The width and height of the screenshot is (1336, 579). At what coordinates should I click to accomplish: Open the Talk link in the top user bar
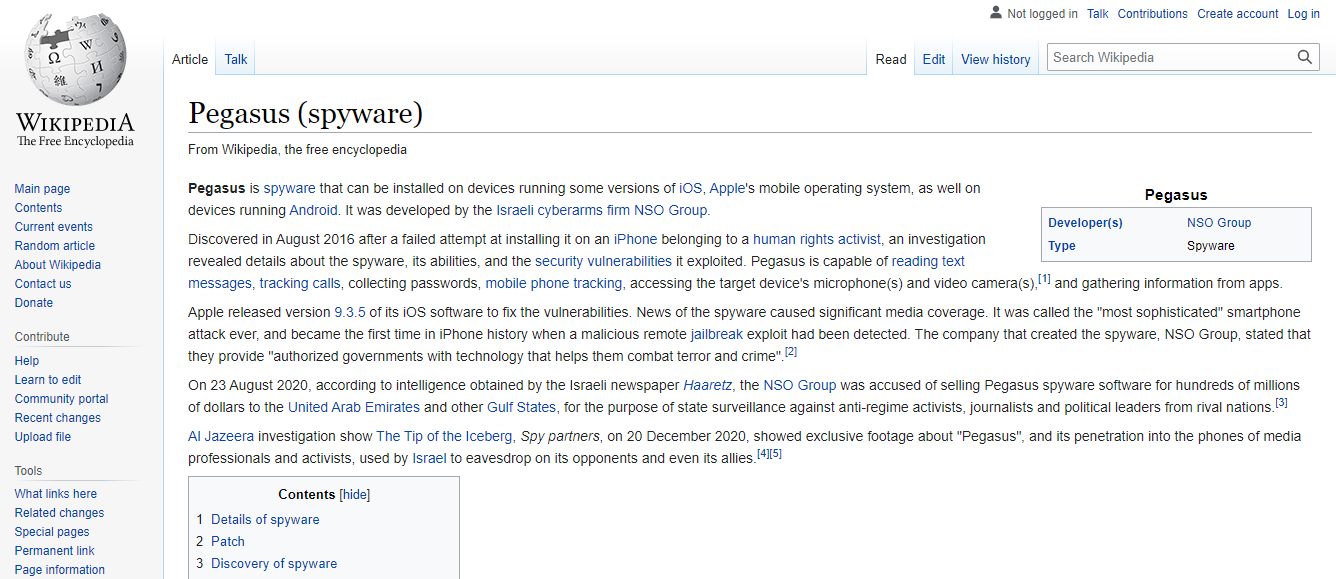pyautogui.click(x=1098, y=14)
